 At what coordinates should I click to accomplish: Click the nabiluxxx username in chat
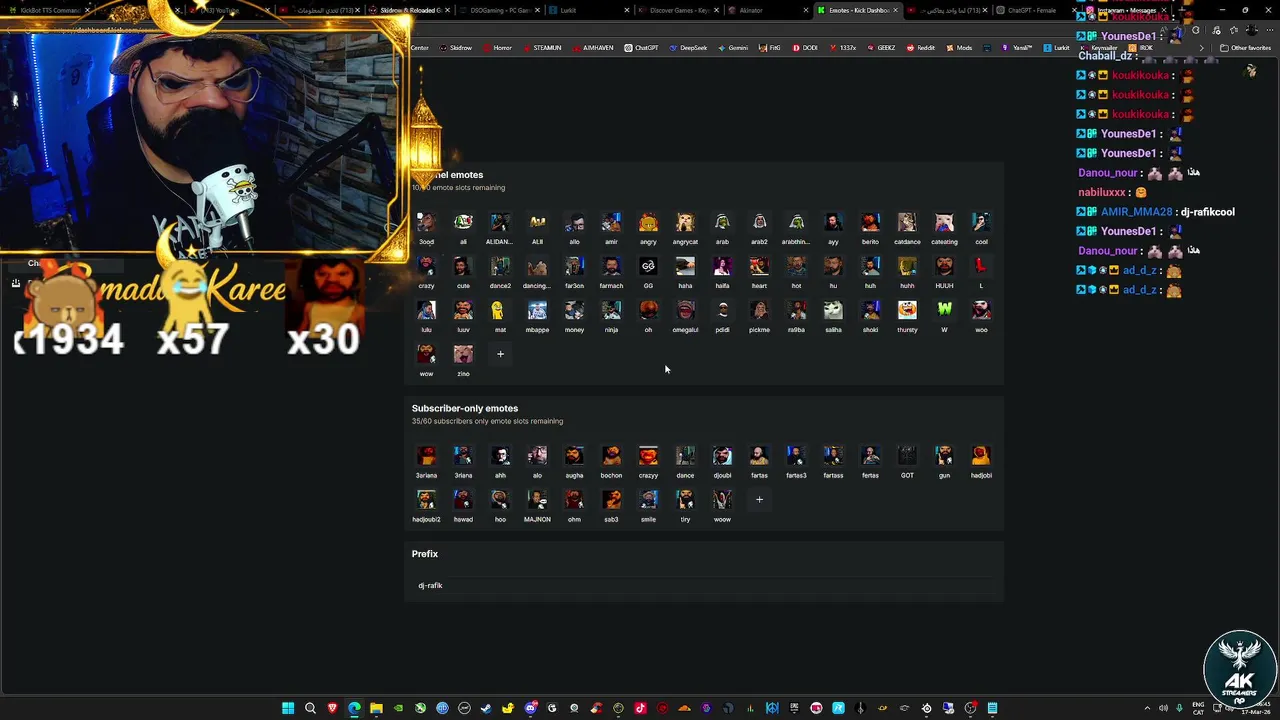coord(1102,192)
